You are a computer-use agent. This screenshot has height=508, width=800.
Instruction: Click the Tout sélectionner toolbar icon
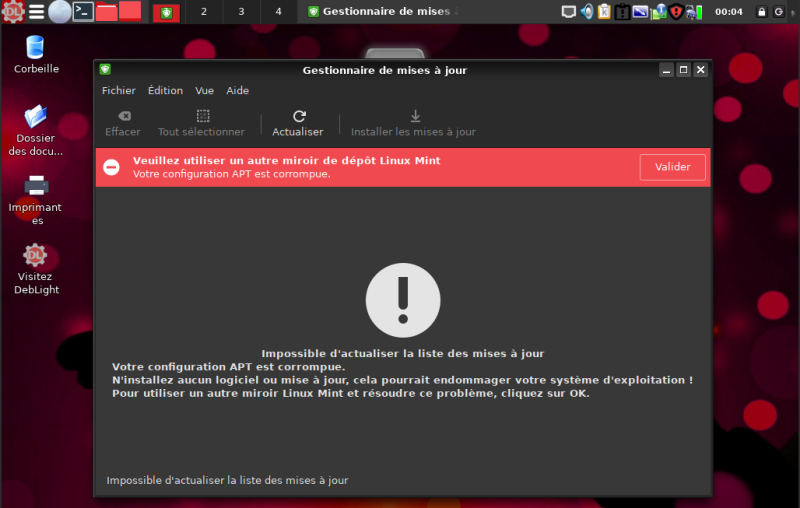pyautogui.click(x=202, y=116)
